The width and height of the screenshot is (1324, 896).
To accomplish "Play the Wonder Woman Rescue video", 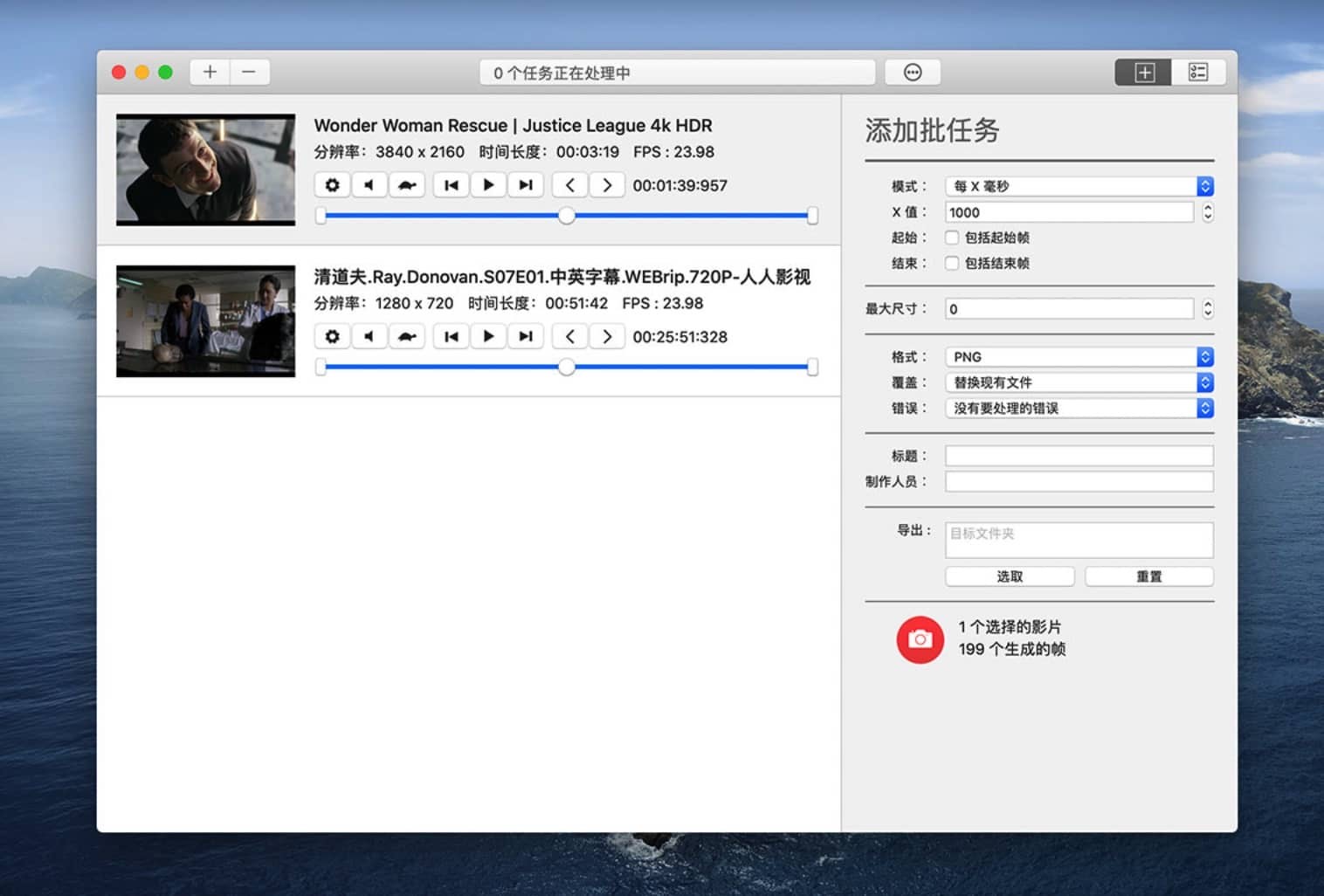I will [x=488, y=185].
